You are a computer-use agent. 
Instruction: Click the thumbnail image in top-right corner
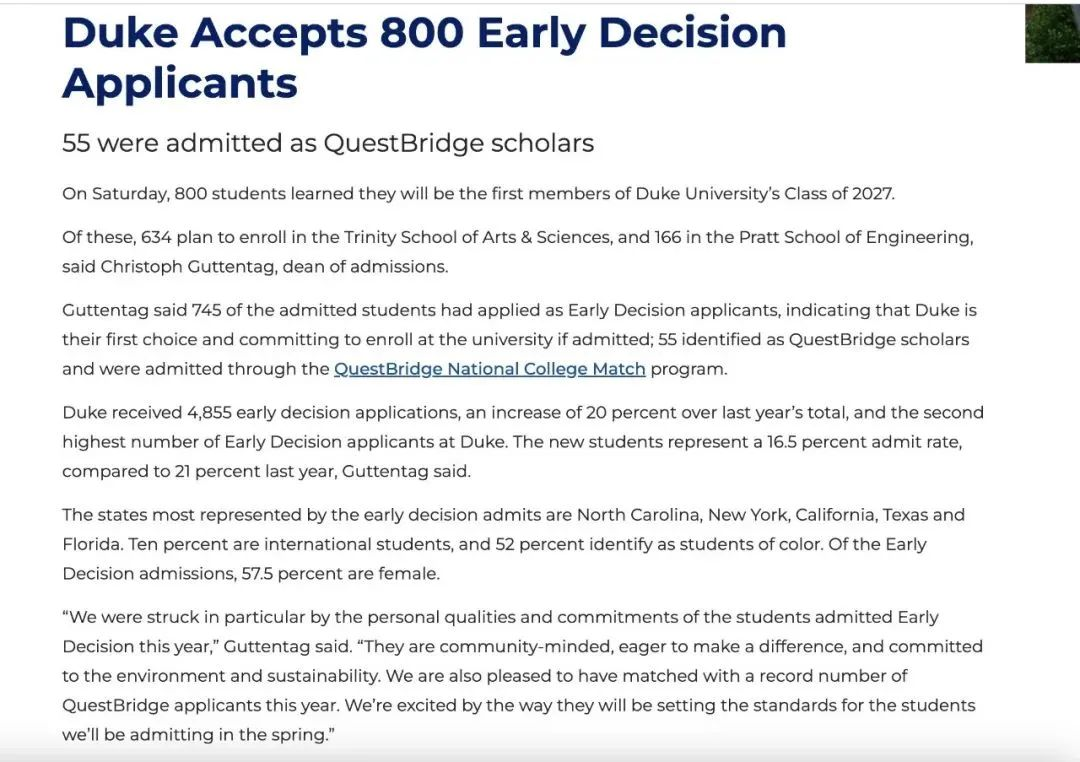point(1052,33)
